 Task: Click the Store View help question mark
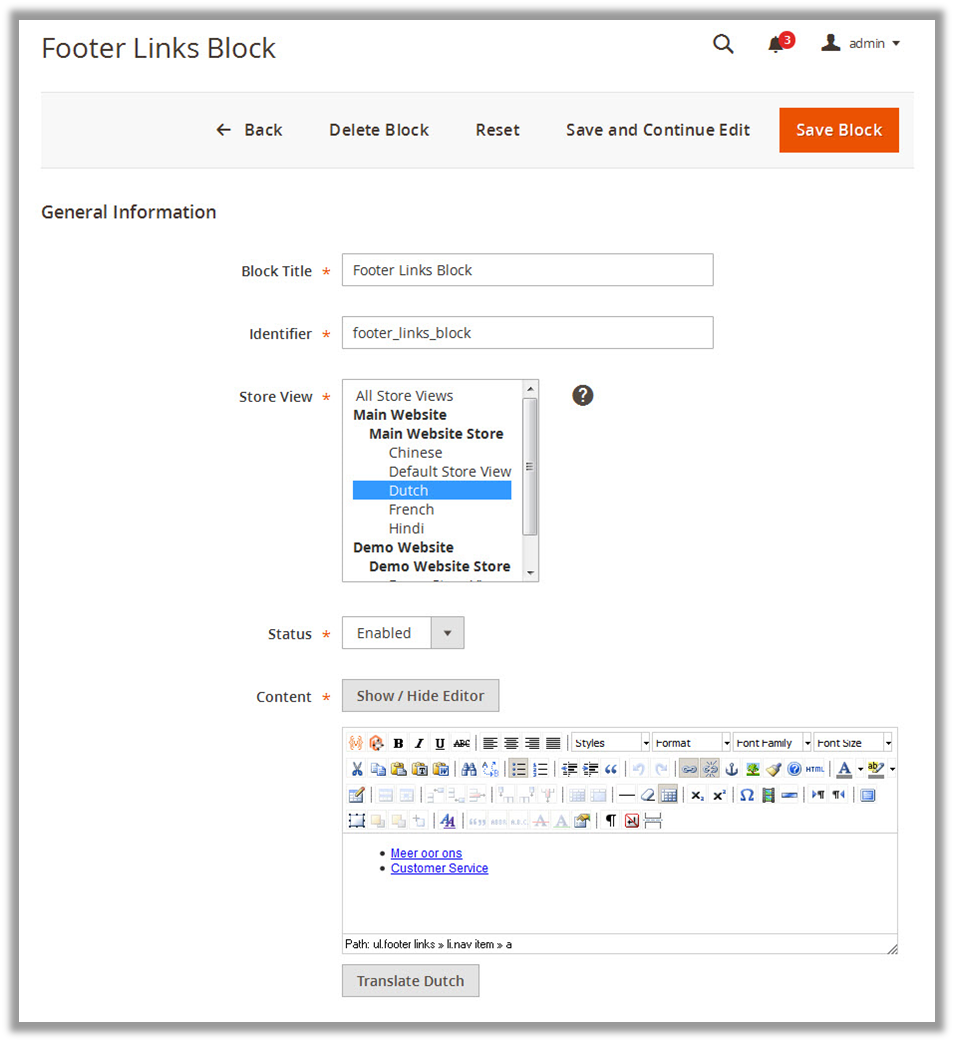[x=583, y=395]
